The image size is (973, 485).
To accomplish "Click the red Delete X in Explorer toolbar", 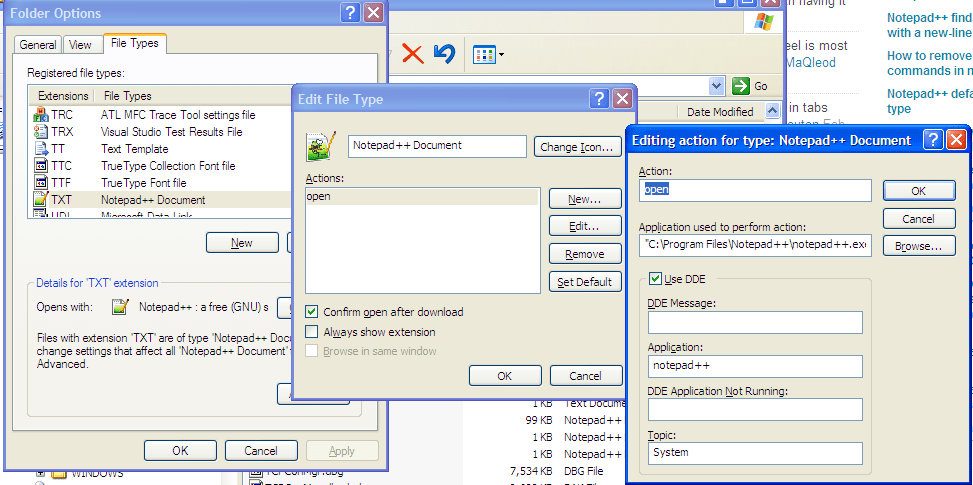I will tap(413, 54).
